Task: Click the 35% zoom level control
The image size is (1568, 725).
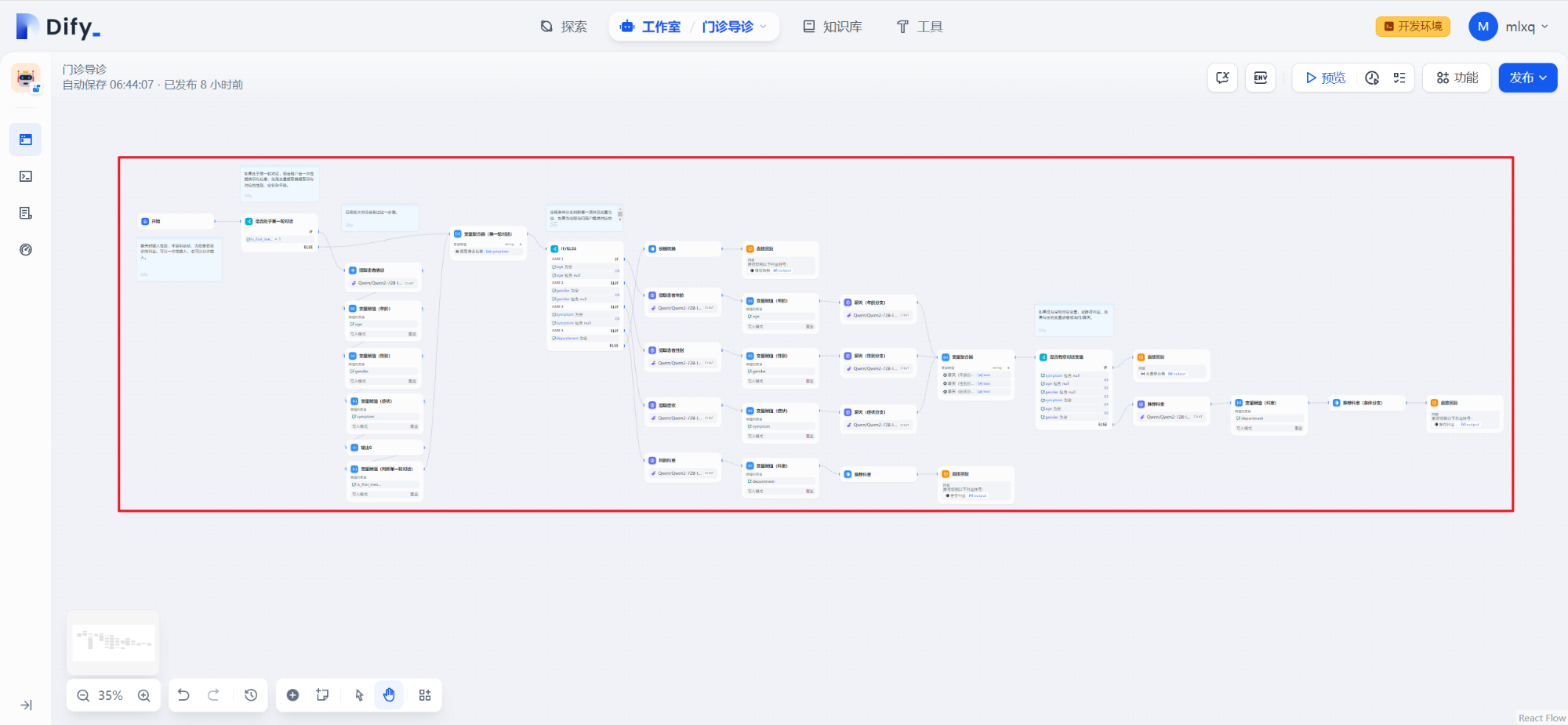Action: coord(111,694)
